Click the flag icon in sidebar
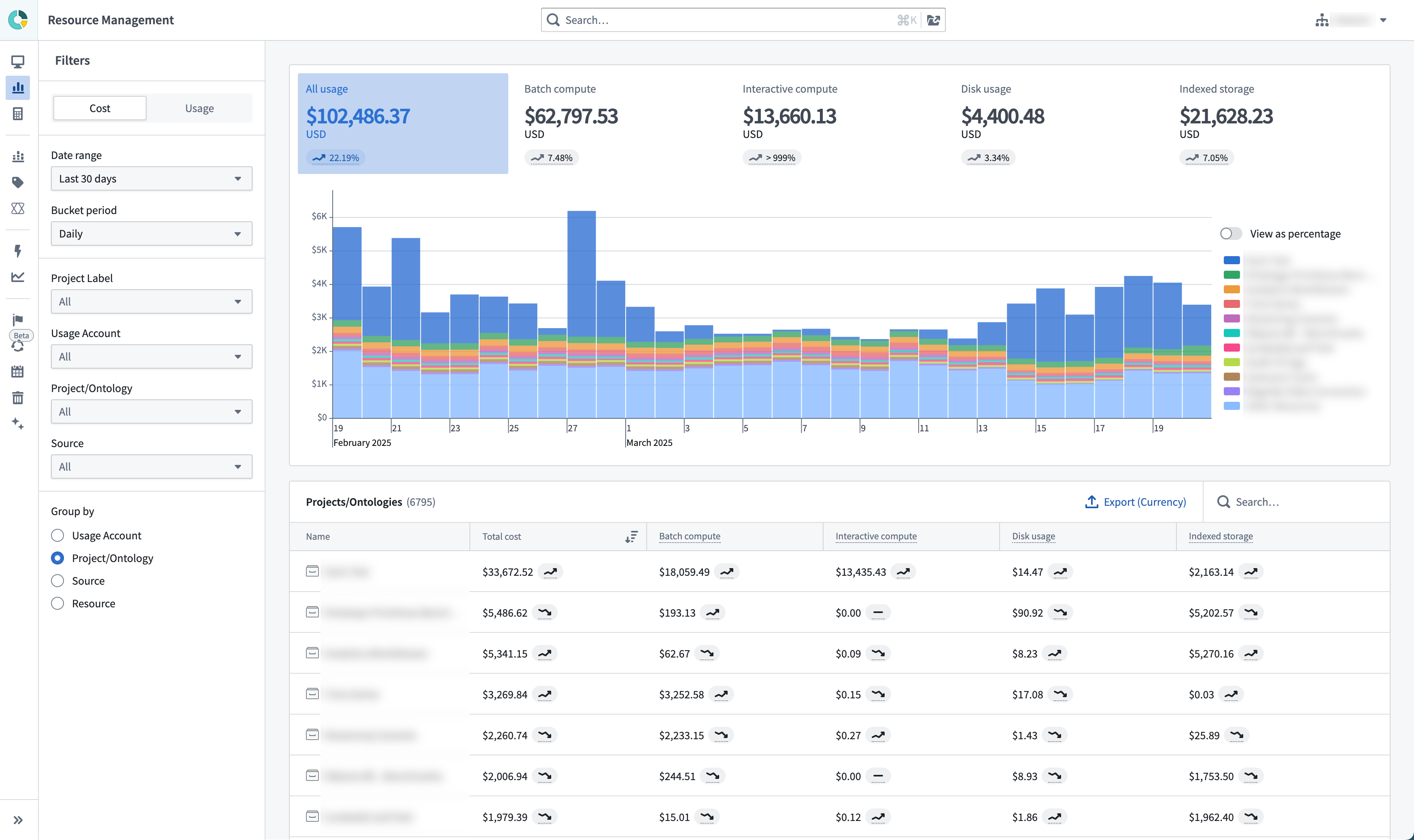Image resolution: width=1414 pixels, height=840 pixels. [18, 320]
